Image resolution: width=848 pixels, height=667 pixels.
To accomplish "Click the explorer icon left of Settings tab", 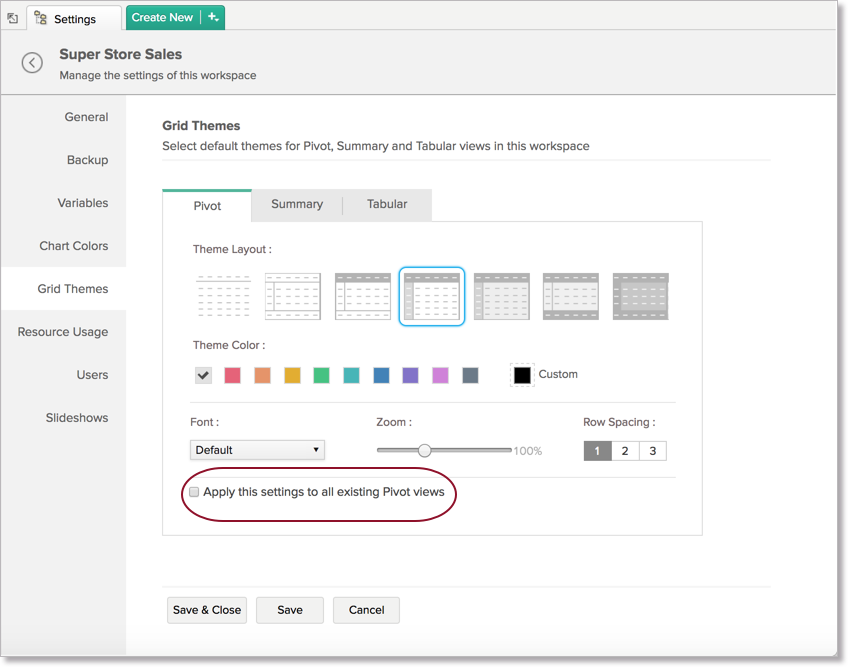I will (x=13, y=18).
